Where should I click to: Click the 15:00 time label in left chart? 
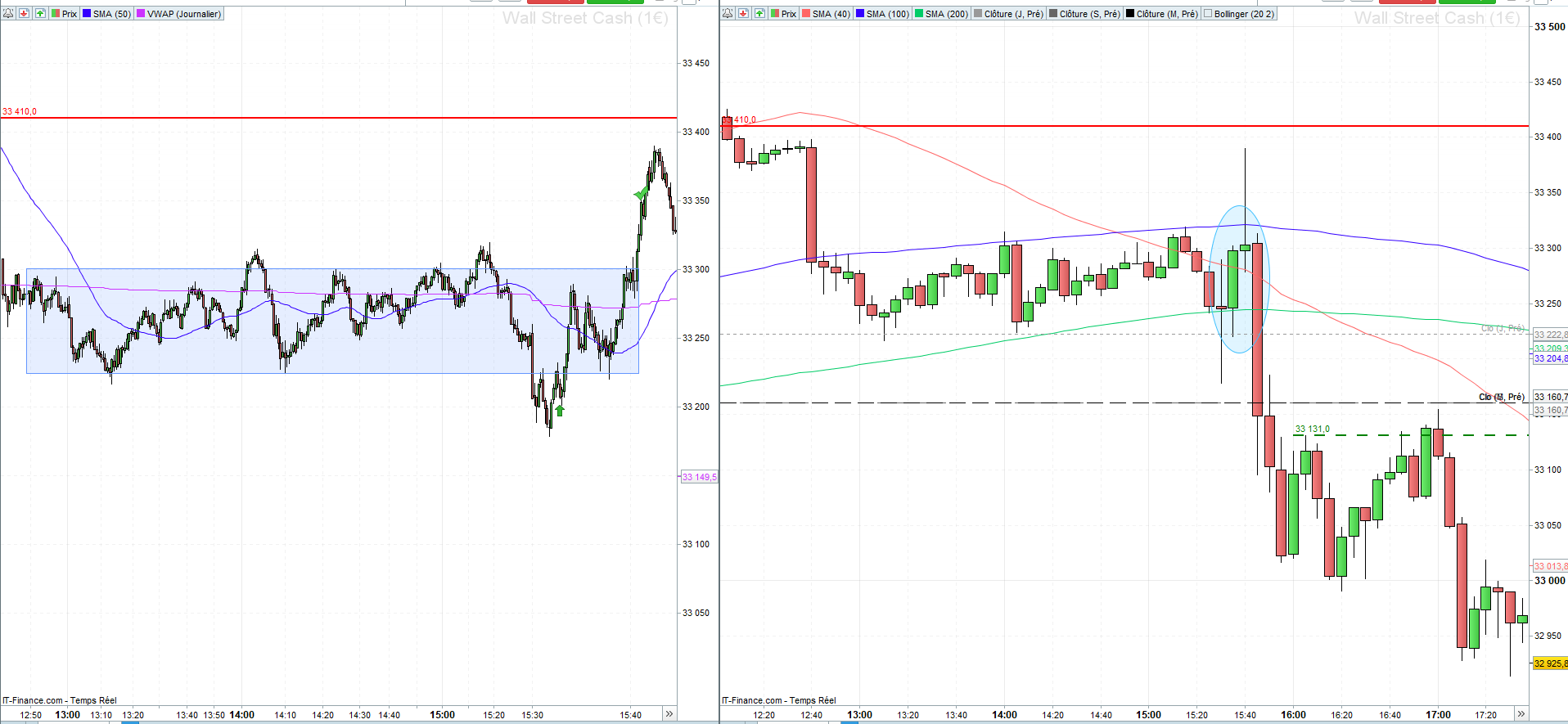(443, 715)
